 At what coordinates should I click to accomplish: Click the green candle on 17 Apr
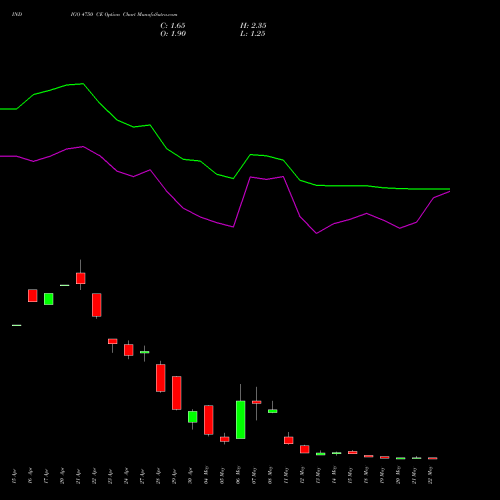pyautogui.click(x=49, y=299)
